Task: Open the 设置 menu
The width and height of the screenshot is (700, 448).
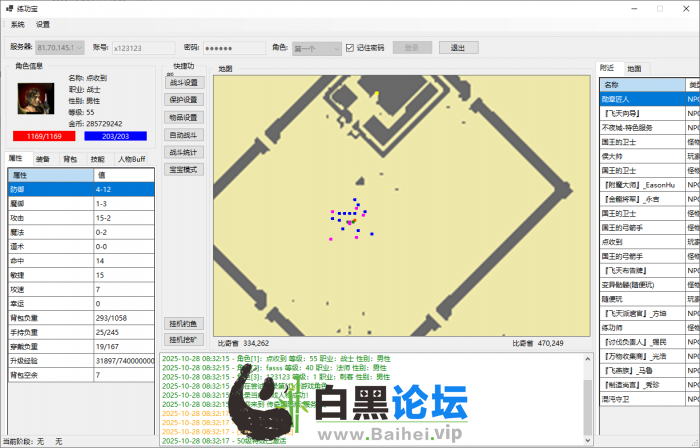Action: click(43, 24)
